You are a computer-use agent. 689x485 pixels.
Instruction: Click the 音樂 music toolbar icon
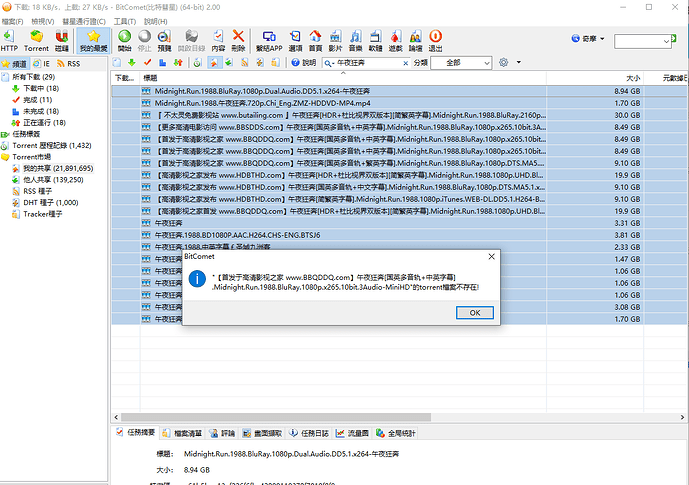(355, 40)
